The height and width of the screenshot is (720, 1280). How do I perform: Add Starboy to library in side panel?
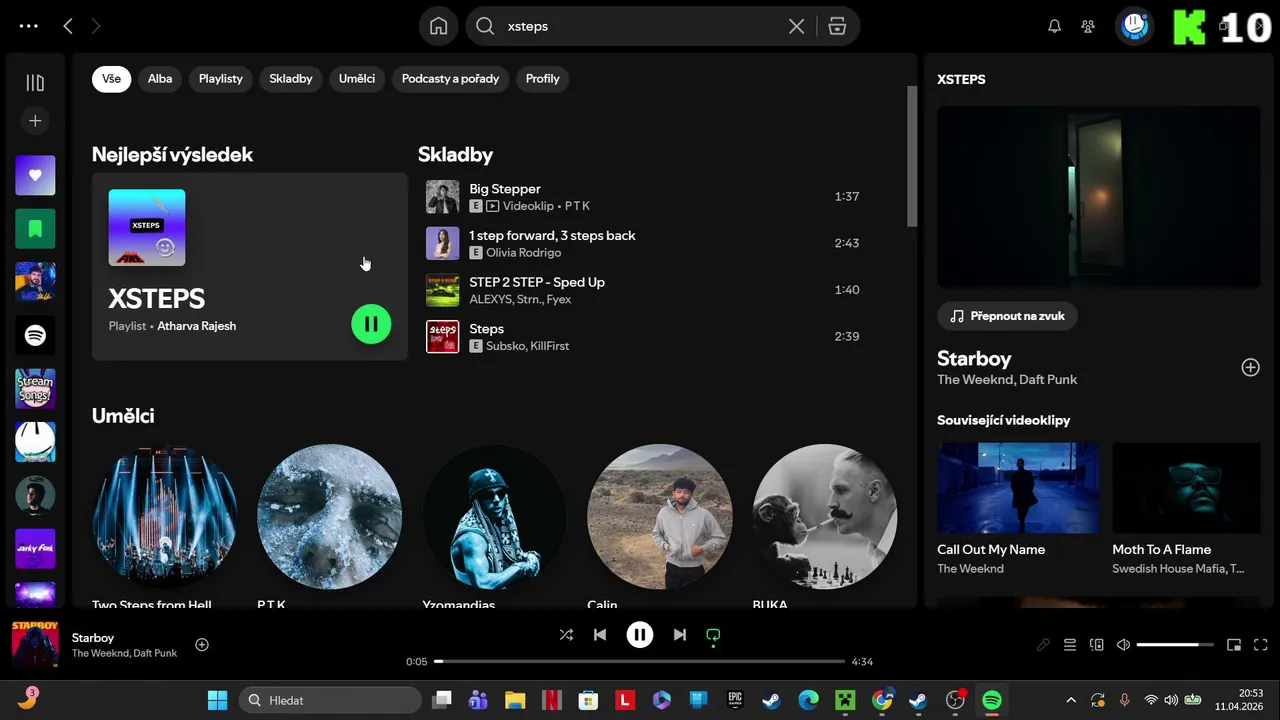tap(1250, 367)
